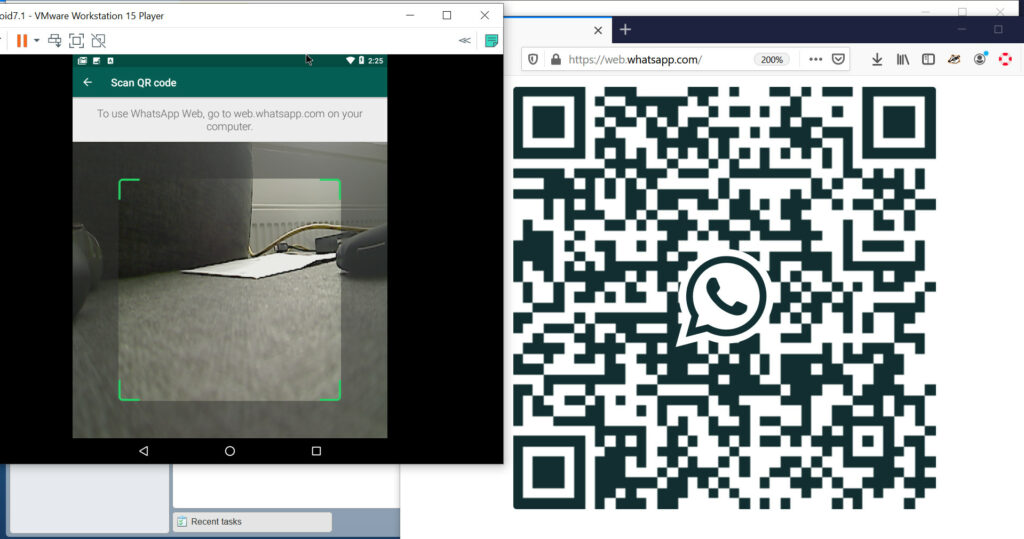Screen dimensions: 1024x539
Task: Click the Scan QR code title
Action: pyautogui.click(x=143, y=83)
